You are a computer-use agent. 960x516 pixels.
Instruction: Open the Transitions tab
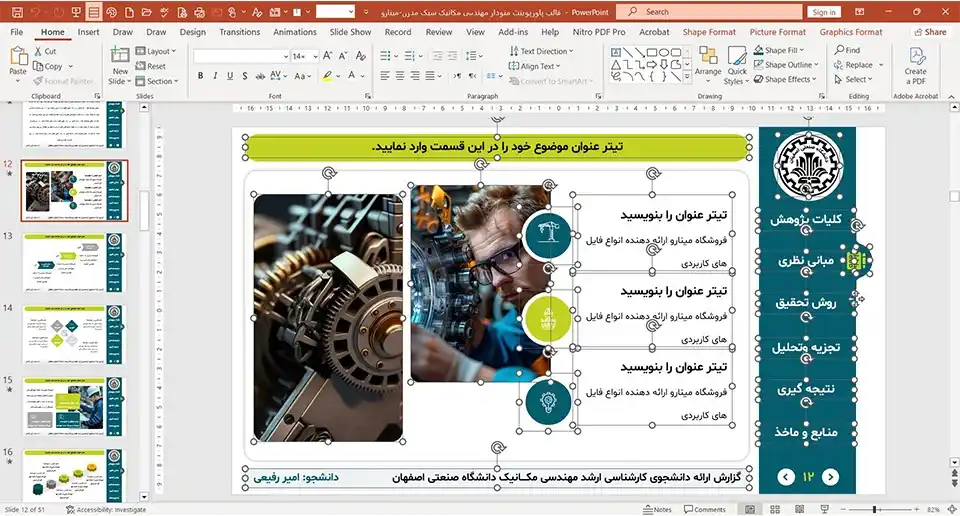pyautogui.click(x=239, y=32)
